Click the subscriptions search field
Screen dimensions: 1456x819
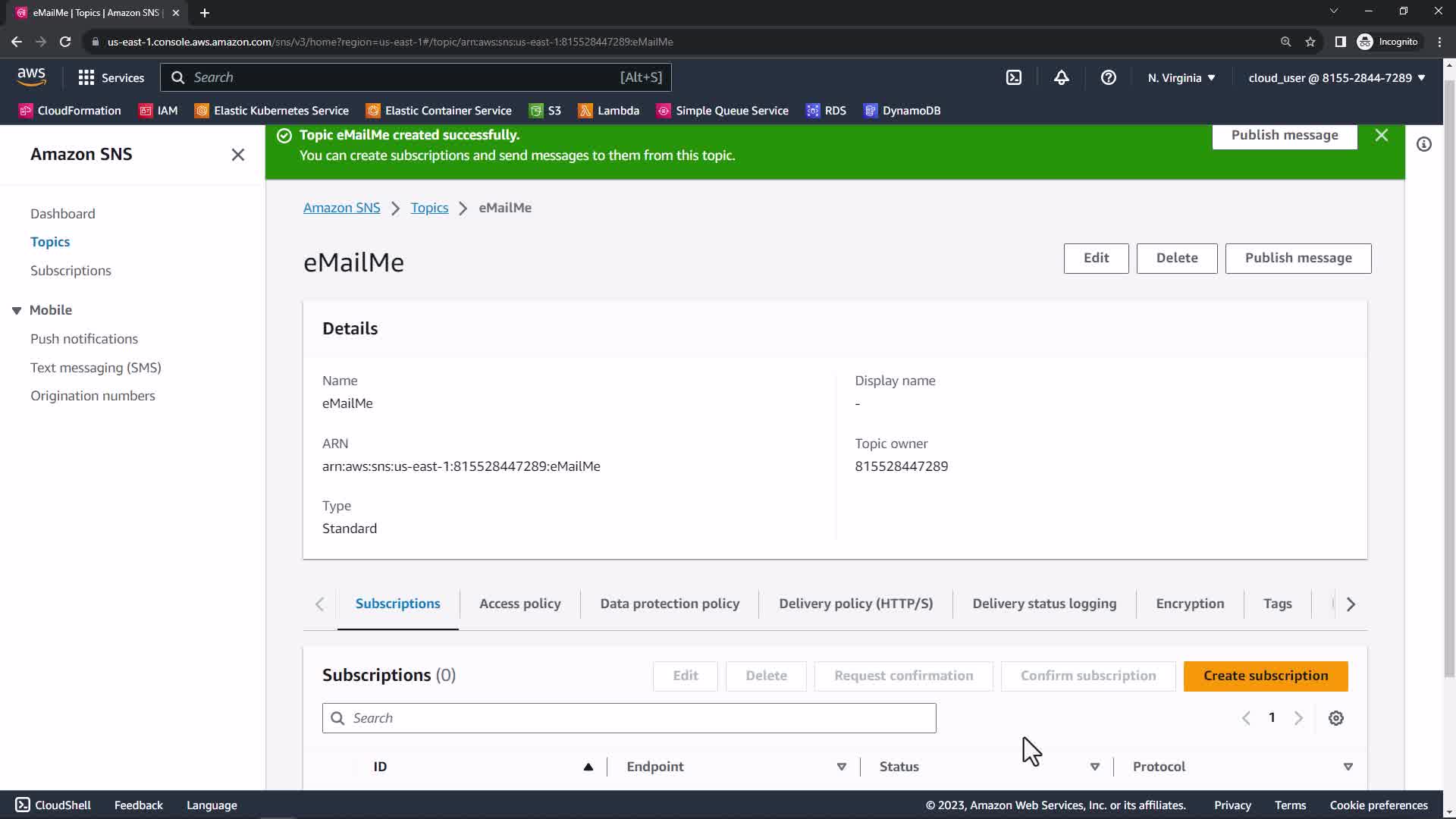(629, 718)
